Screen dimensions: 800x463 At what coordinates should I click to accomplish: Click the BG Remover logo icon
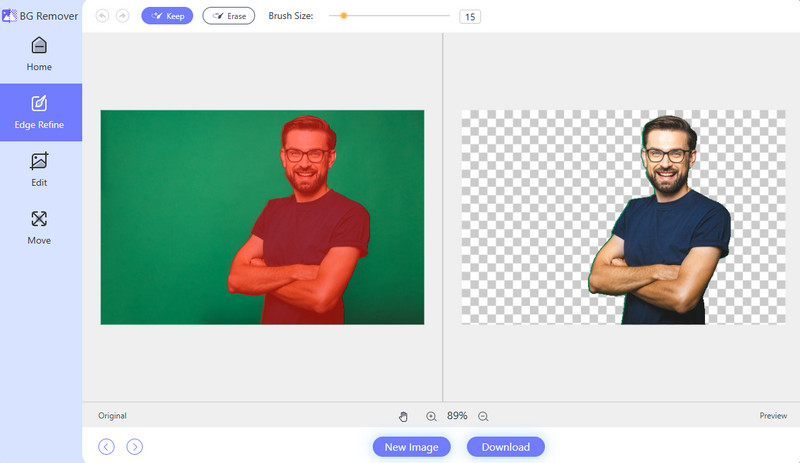coord(9,16)
